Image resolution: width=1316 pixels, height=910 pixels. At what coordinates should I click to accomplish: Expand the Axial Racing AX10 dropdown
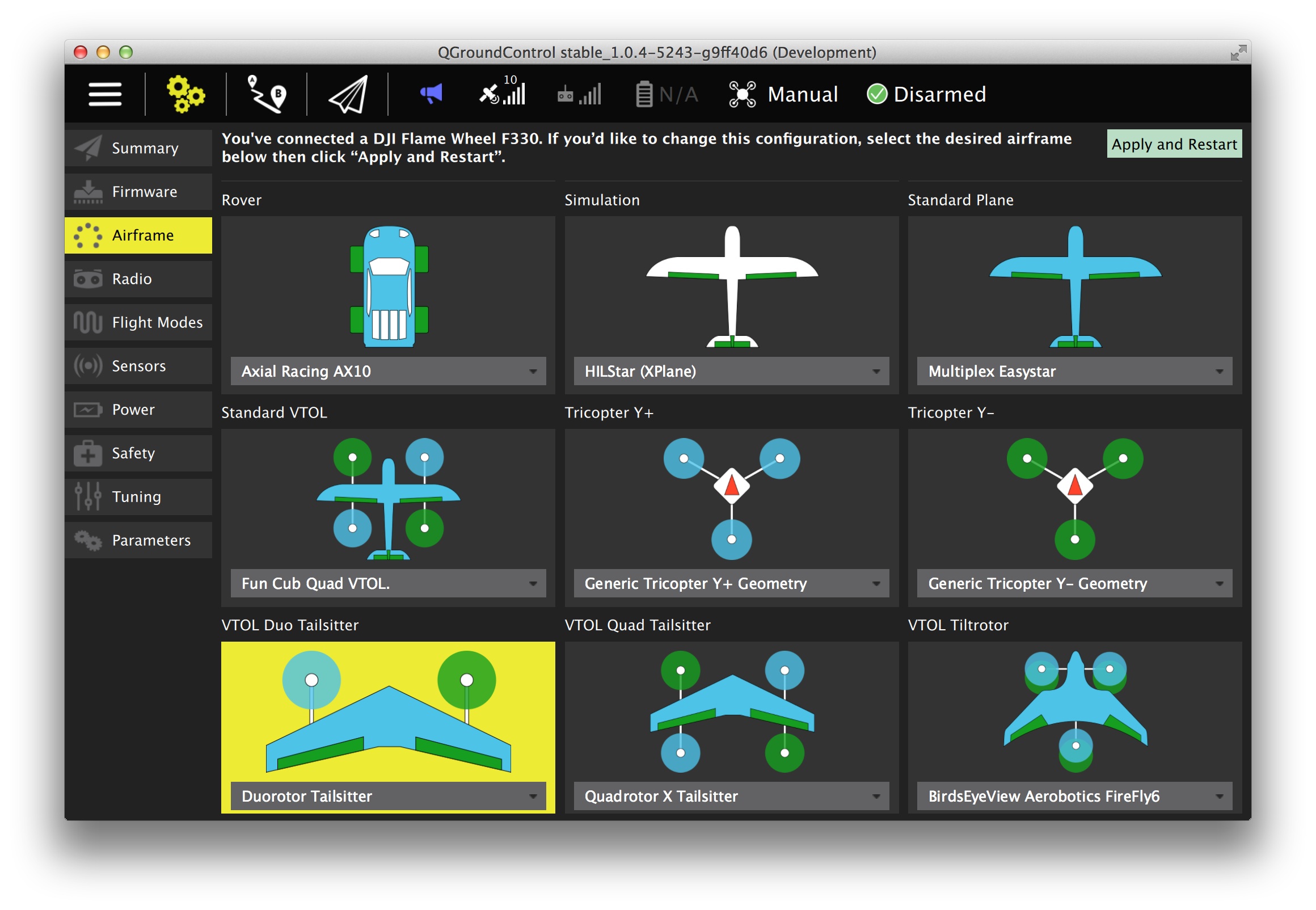[388, 371]
